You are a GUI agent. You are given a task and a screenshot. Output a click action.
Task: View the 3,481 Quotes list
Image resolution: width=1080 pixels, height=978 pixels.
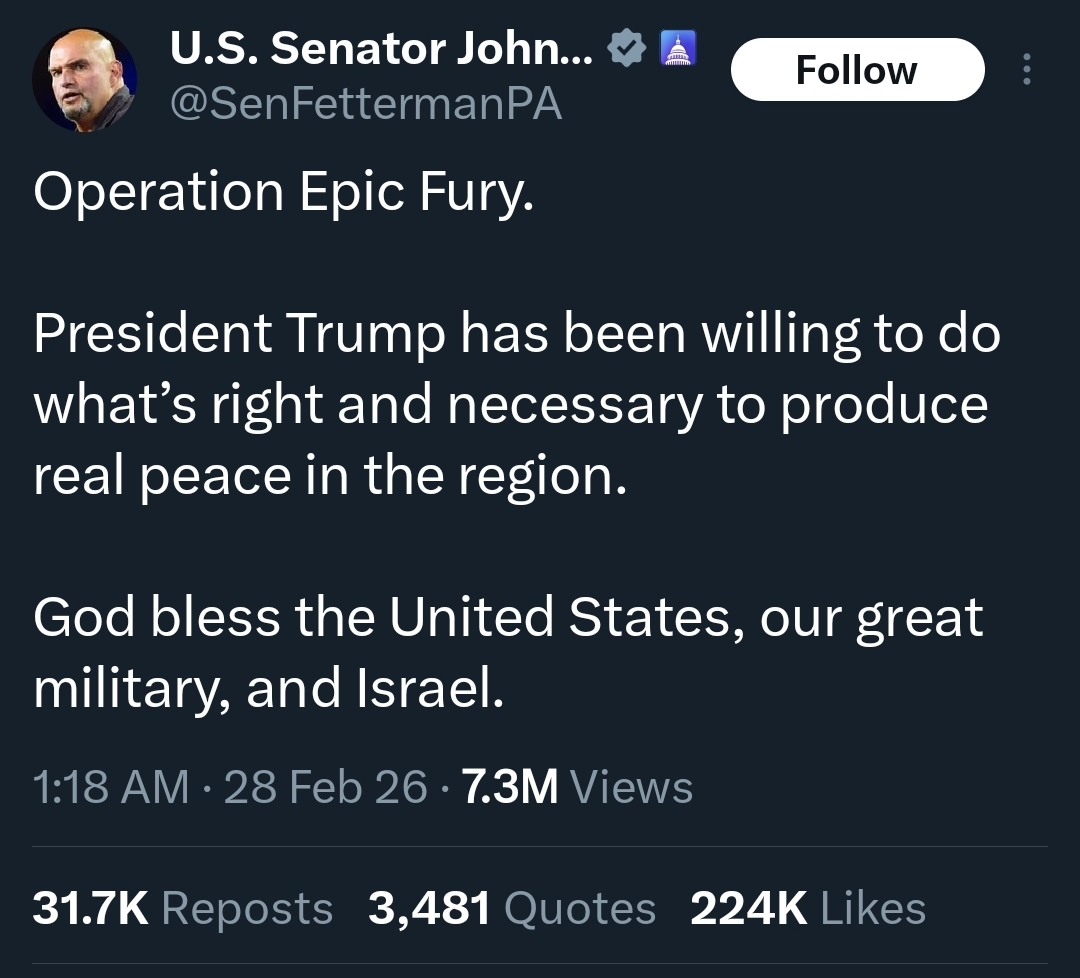(512, 907)
